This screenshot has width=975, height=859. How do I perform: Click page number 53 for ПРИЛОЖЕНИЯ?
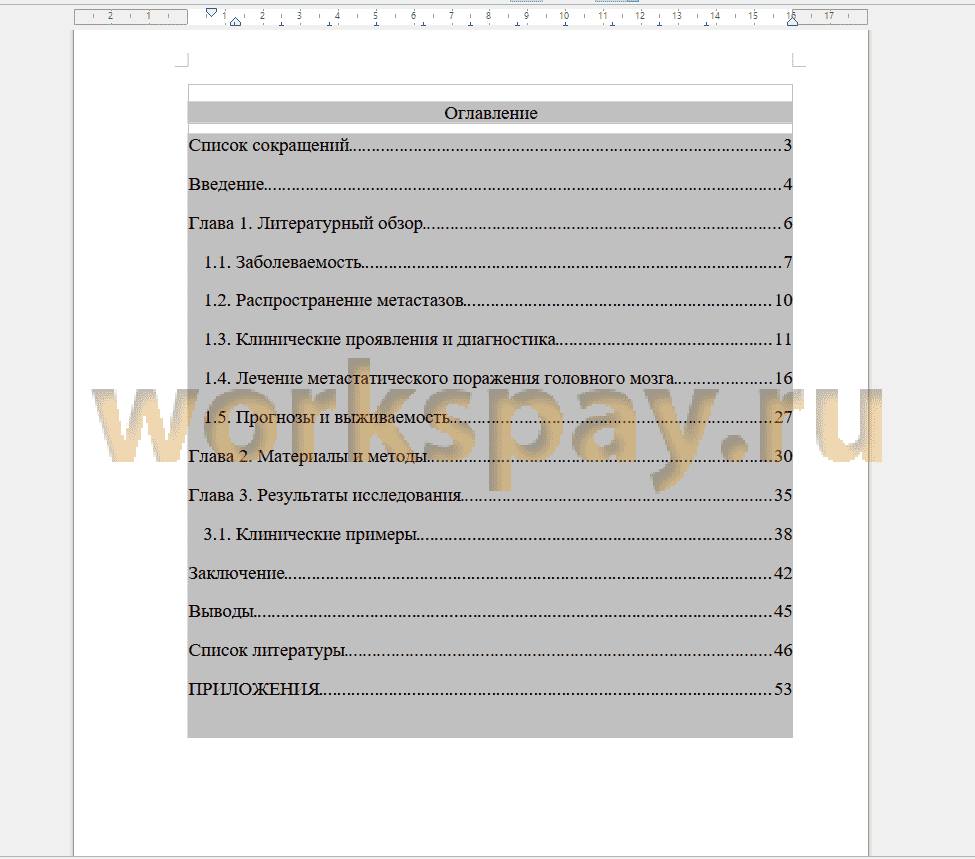coord(783,689)
